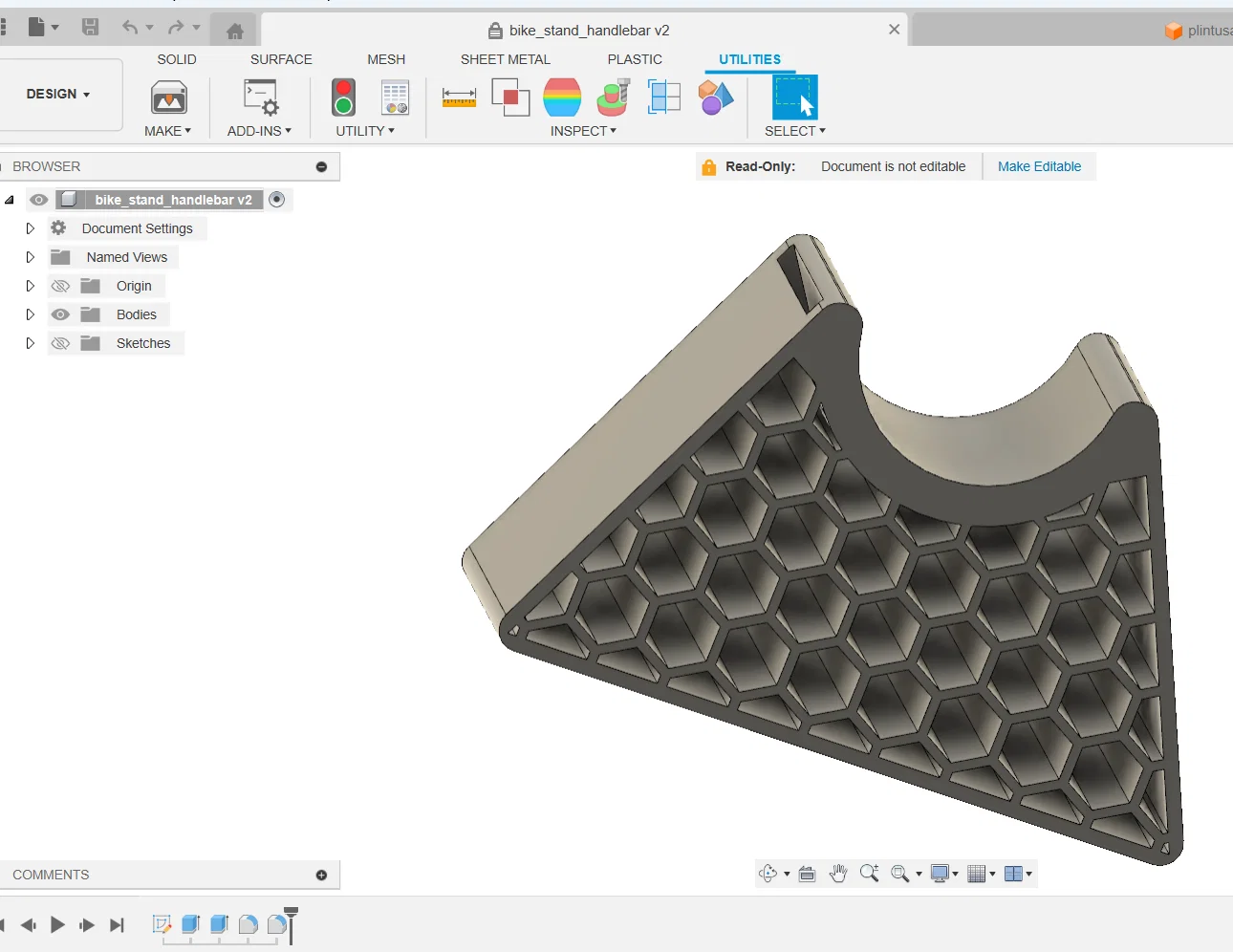
Task: Open the Zebra Analysis rainbow icon
Action: pos(562,97)
